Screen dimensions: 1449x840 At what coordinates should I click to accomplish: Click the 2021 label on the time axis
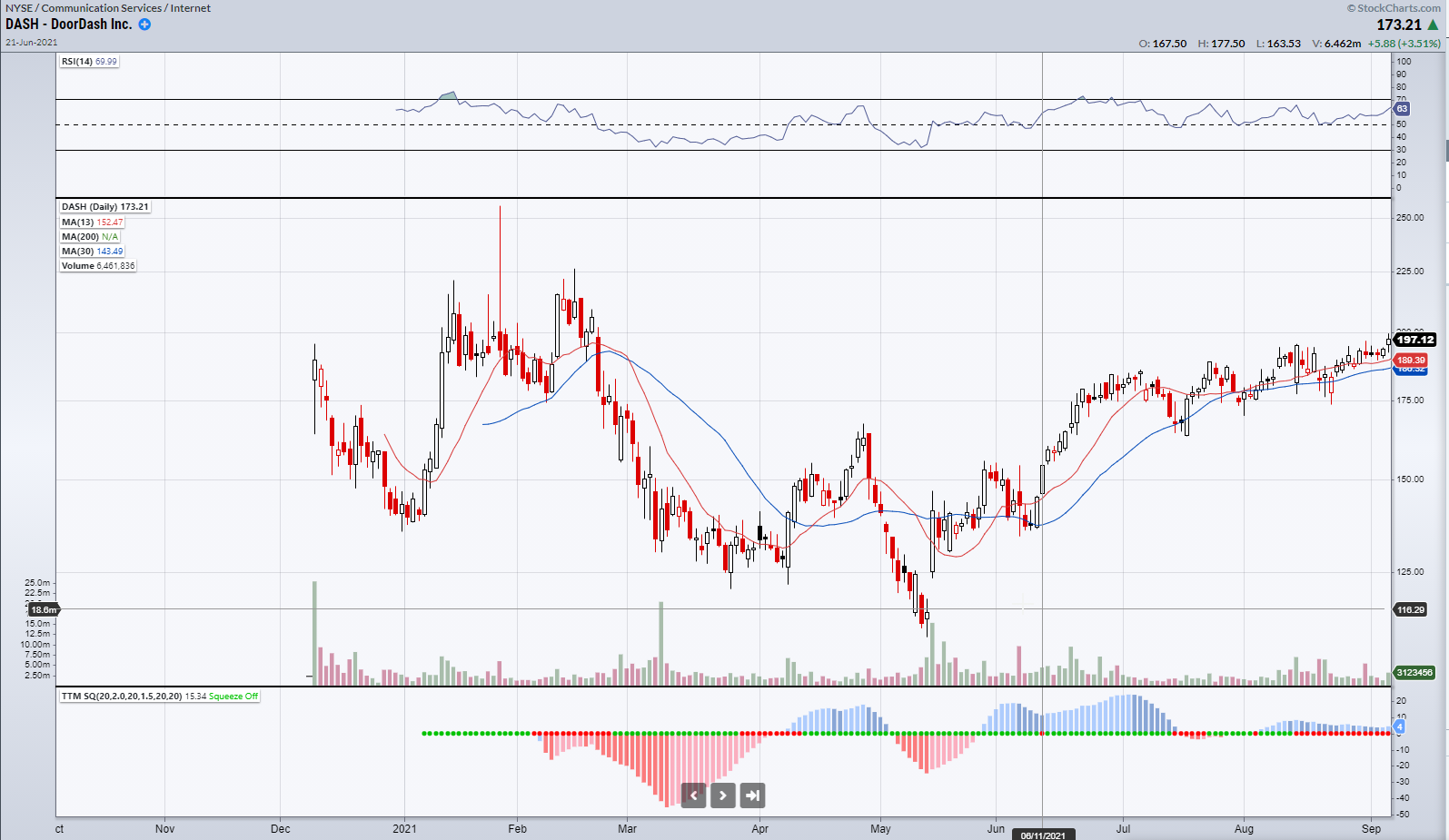[x=404, y=828]
